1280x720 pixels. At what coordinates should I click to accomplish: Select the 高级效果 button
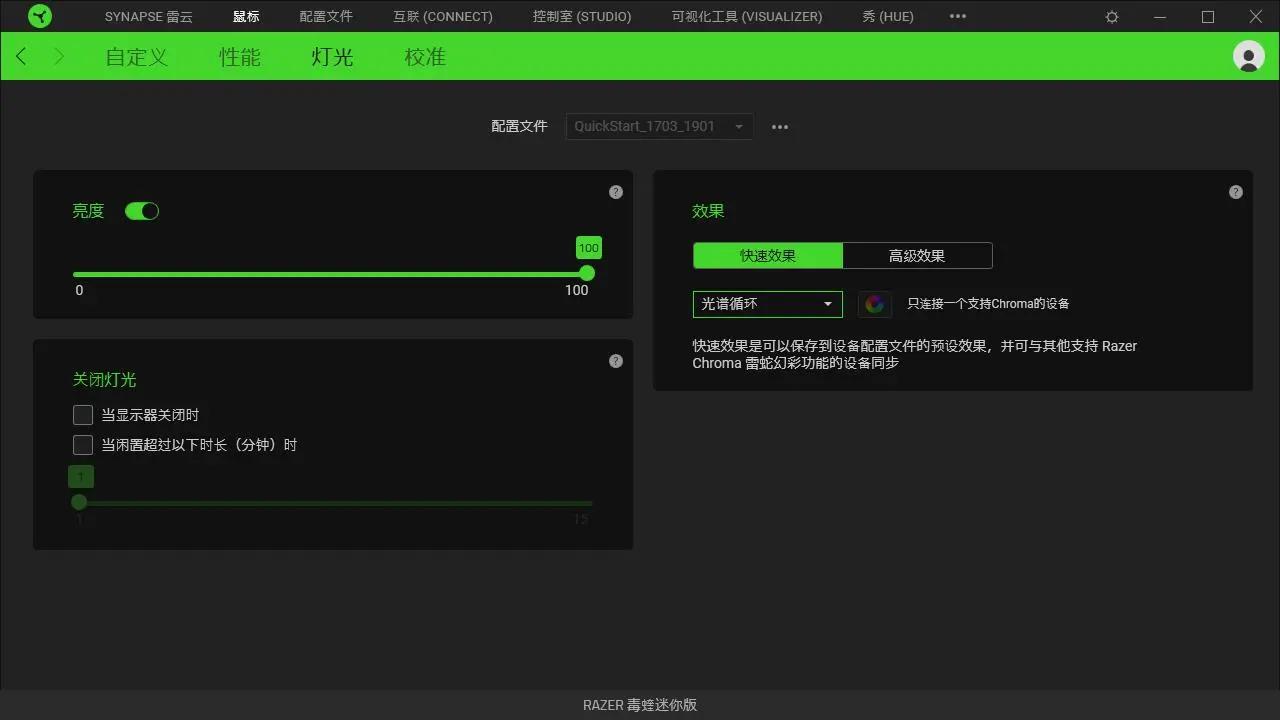[x=917, y=255]
